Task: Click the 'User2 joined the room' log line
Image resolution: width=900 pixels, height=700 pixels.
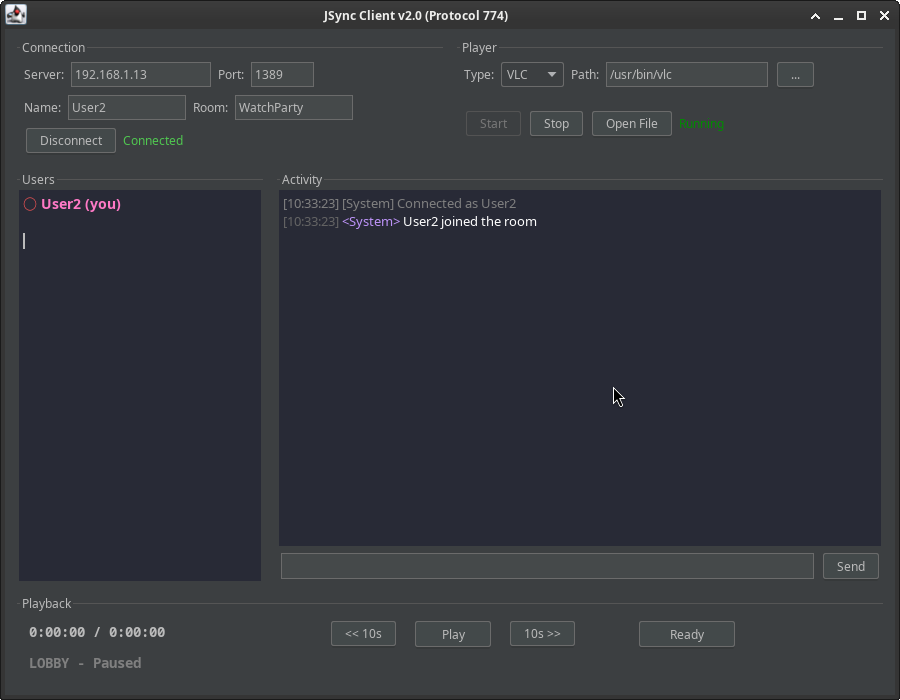Action: (410, 221)
